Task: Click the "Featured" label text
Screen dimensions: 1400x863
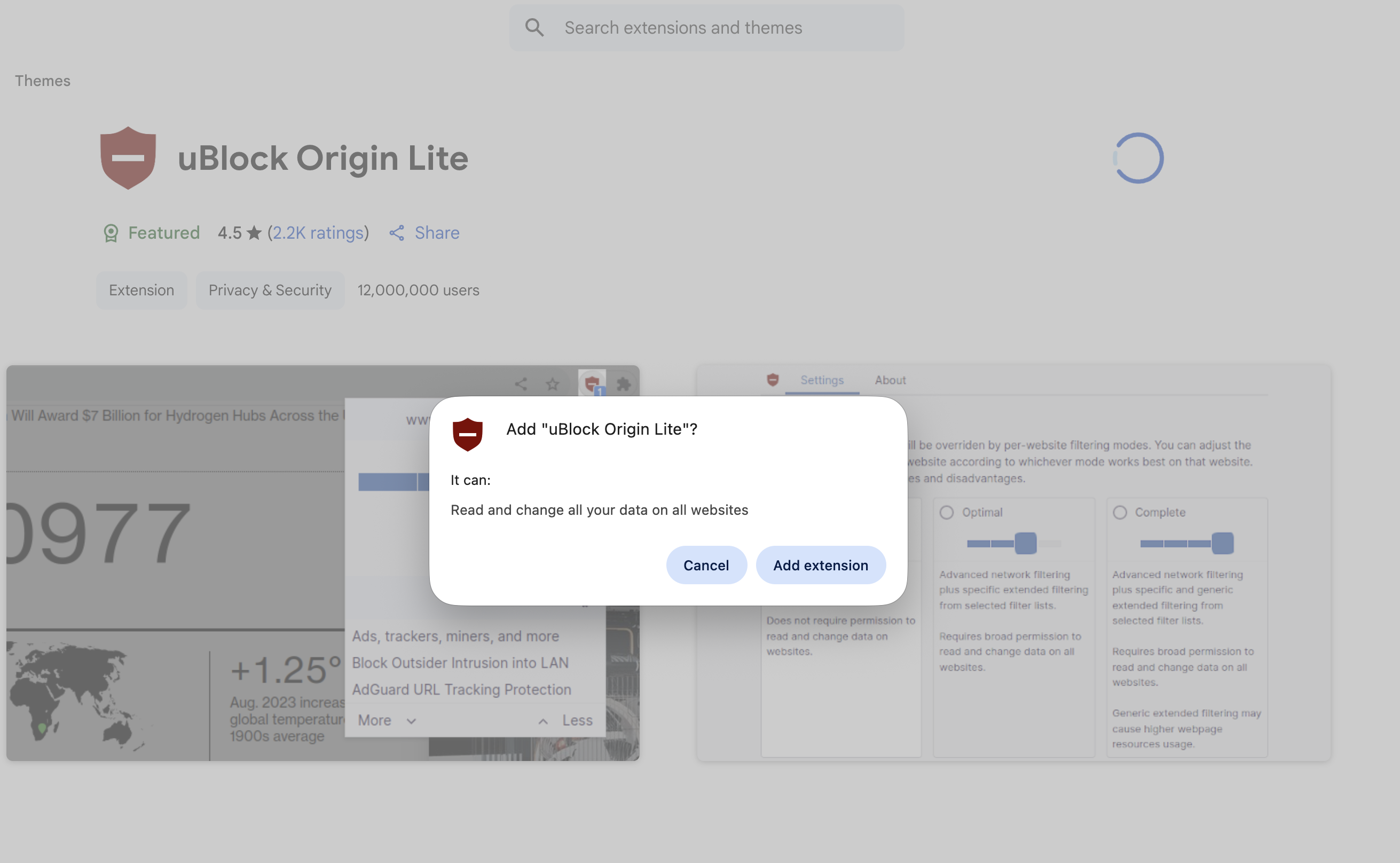Action: tap(164, 233)
